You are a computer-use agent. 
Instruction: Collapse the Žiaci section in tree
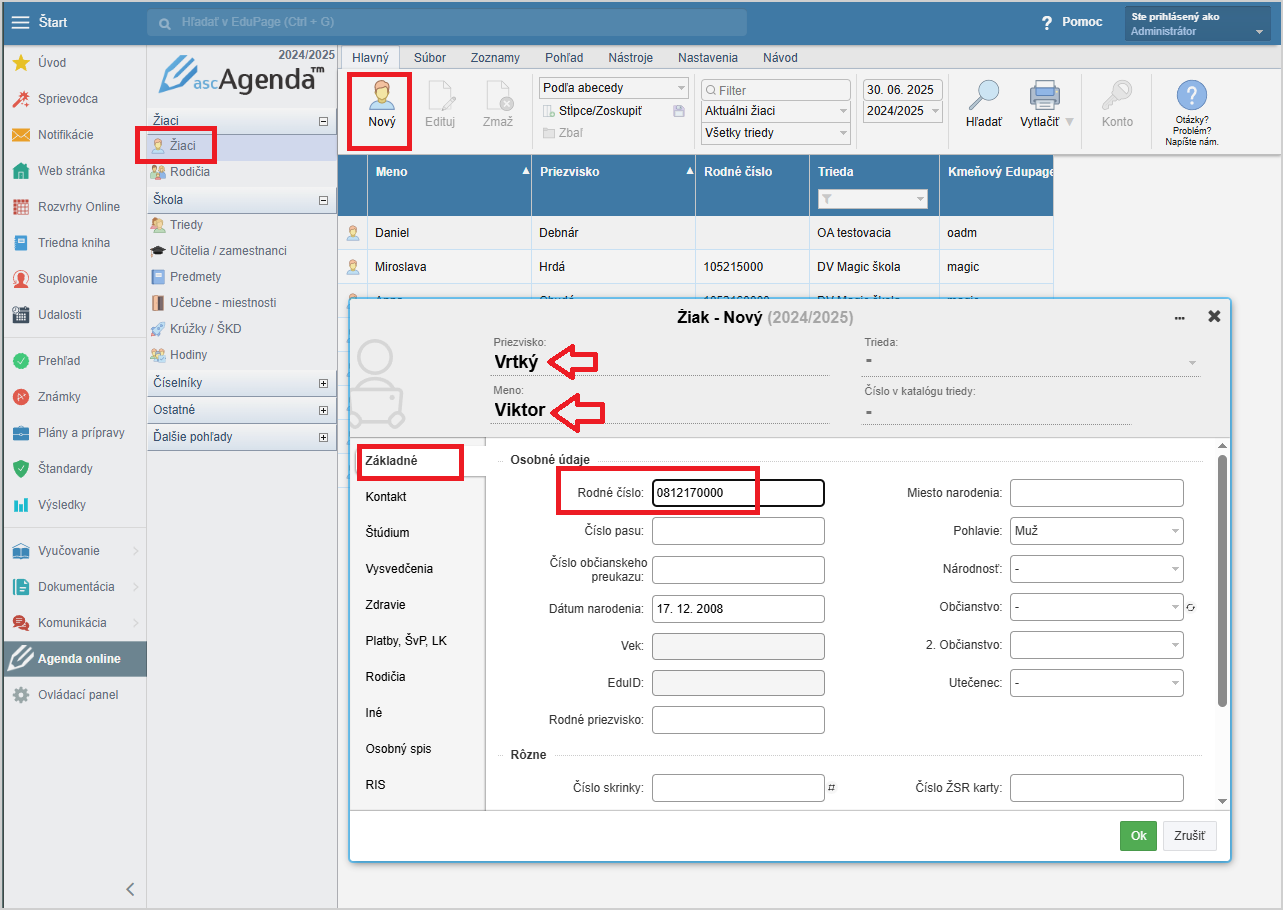(x=323, y=121)
